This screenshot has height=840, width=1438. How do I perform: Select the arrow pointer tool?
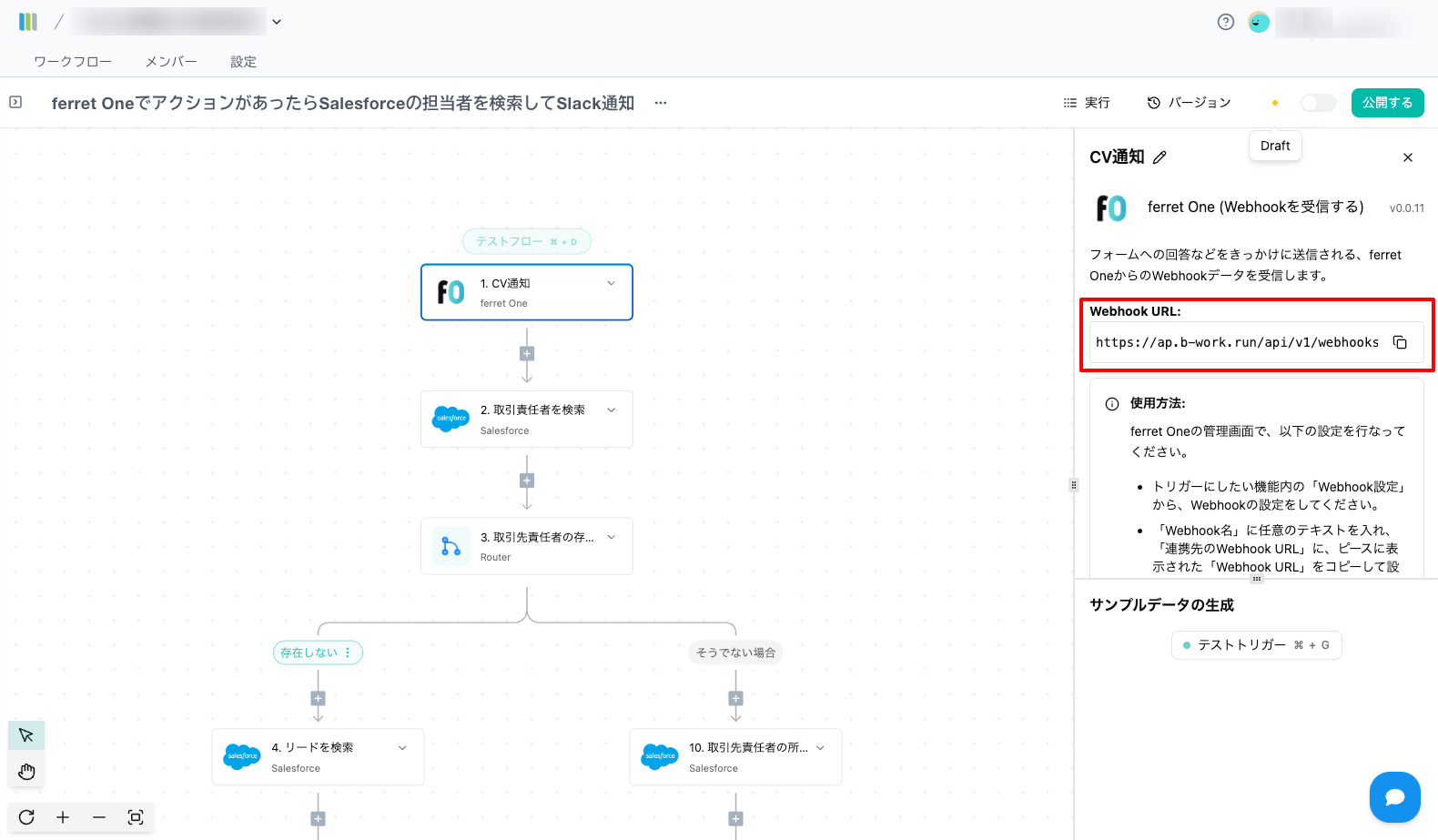26,735
